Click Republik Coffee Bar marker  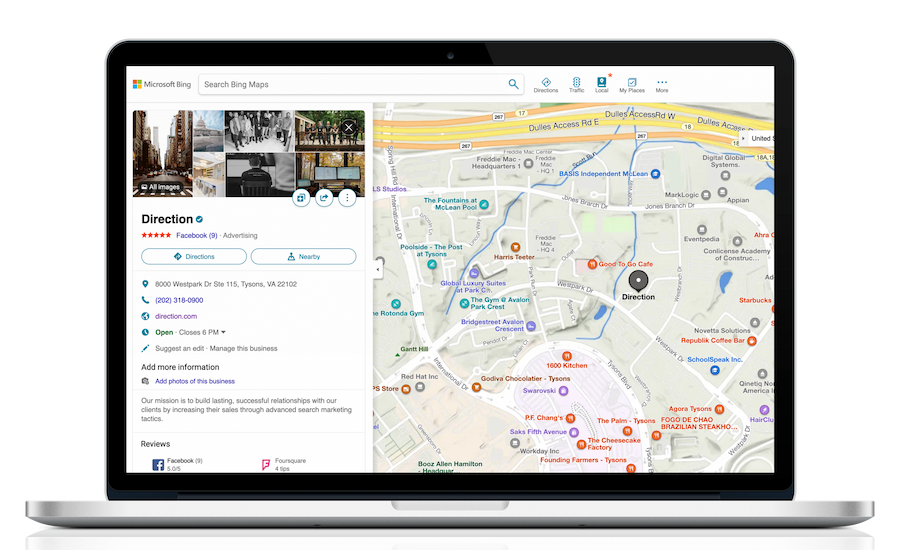click(x=751, y=340)
